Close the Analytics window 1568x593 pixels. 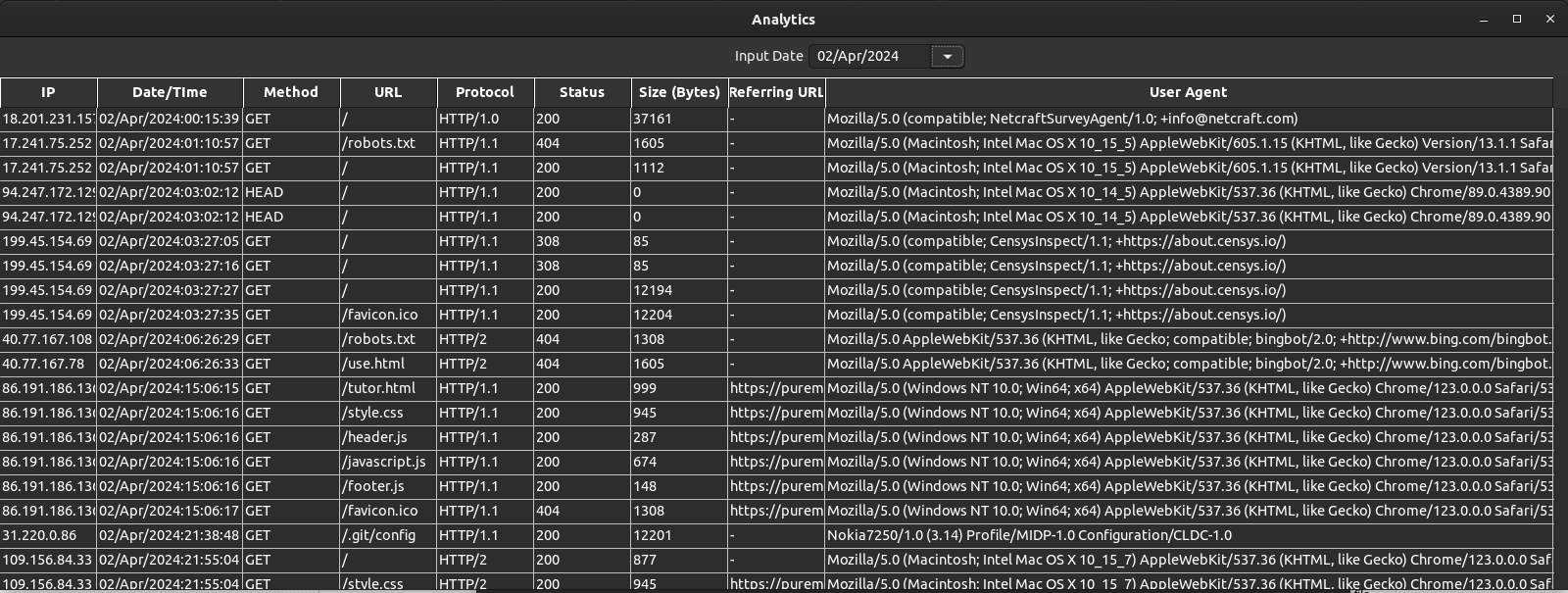[1549, 20]
